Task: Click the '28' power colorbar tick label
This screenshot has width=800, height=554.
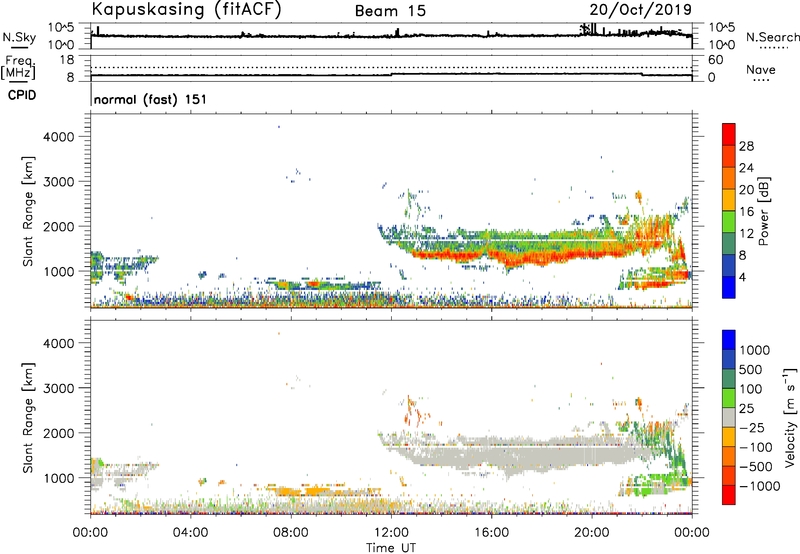Action: [746, 146]
